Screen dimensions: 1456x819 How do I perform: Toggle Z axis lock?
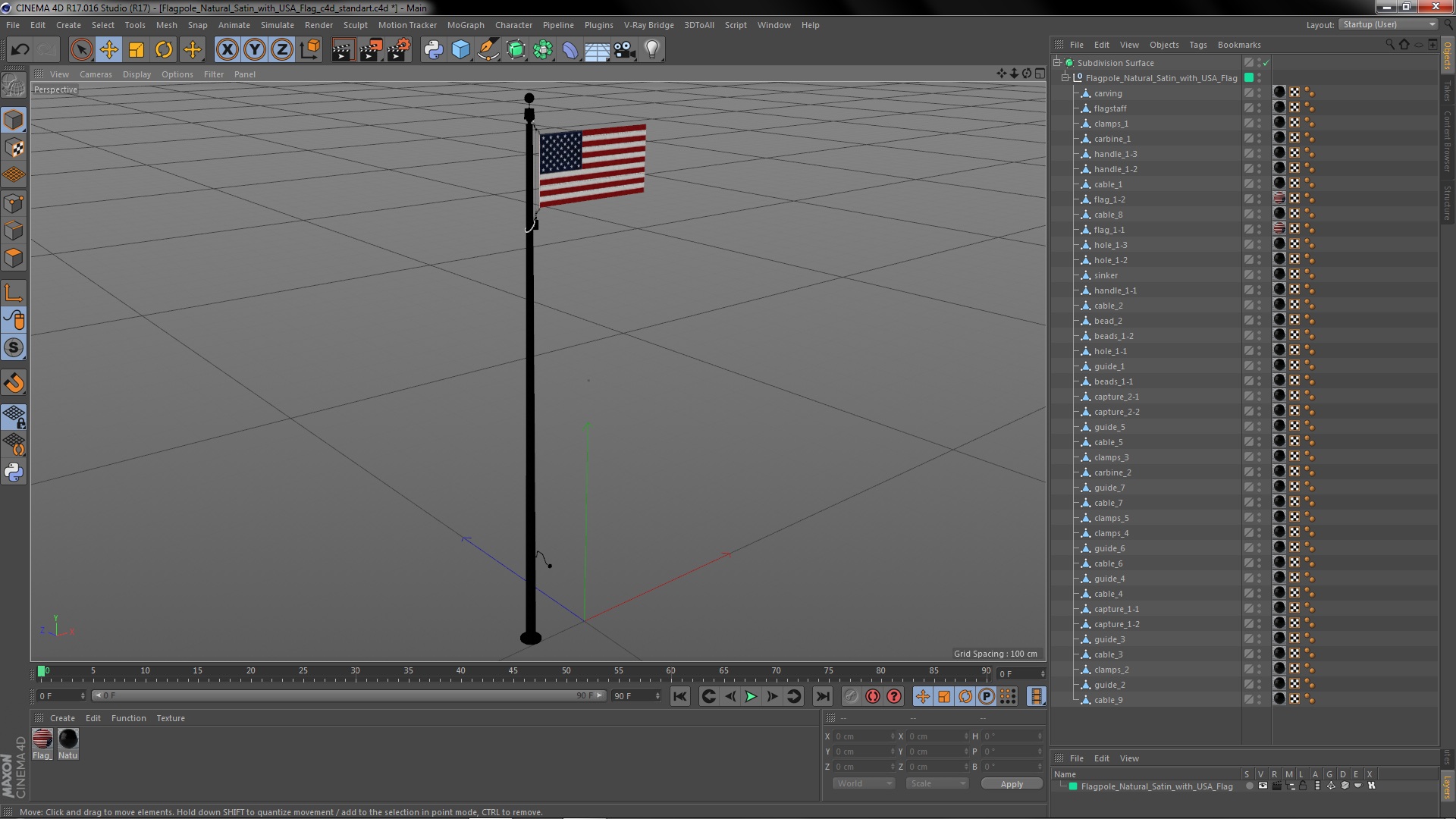282,50
